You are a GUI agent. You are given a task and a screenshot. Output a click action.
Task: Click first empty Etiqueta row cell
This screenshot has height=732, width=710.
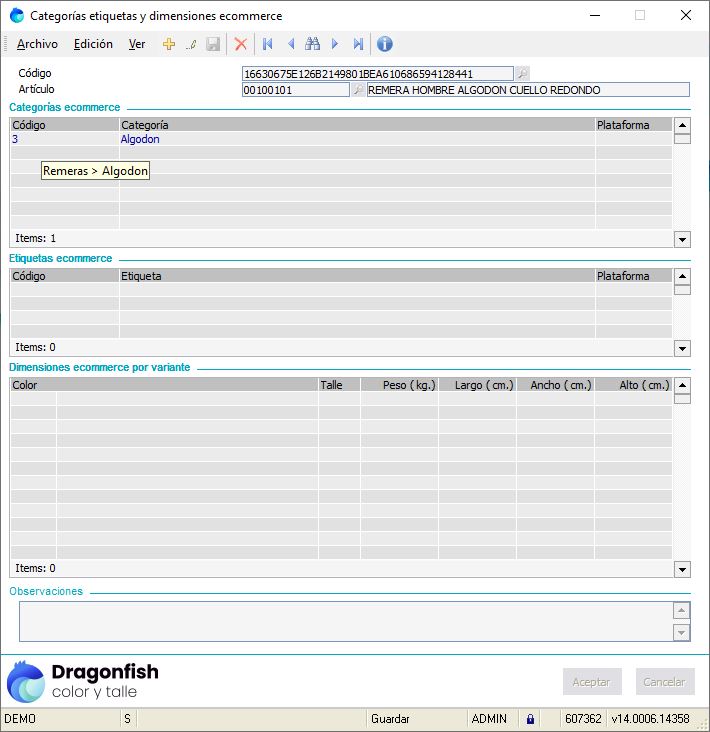pos(357,290)
